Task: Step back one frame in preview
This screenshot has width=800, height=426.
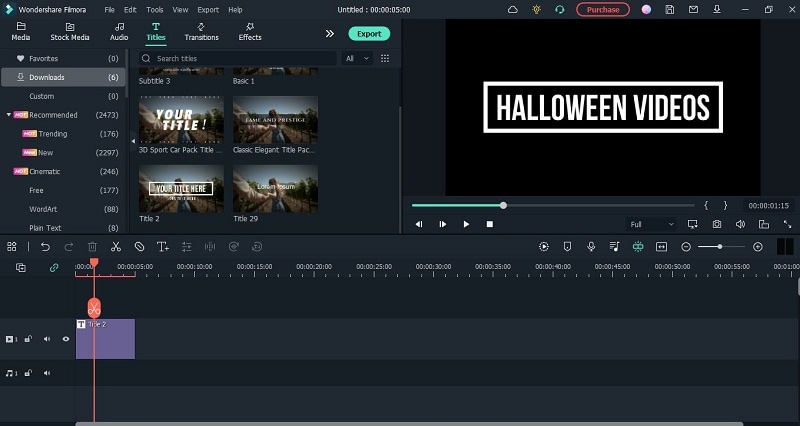Action: 419,224
